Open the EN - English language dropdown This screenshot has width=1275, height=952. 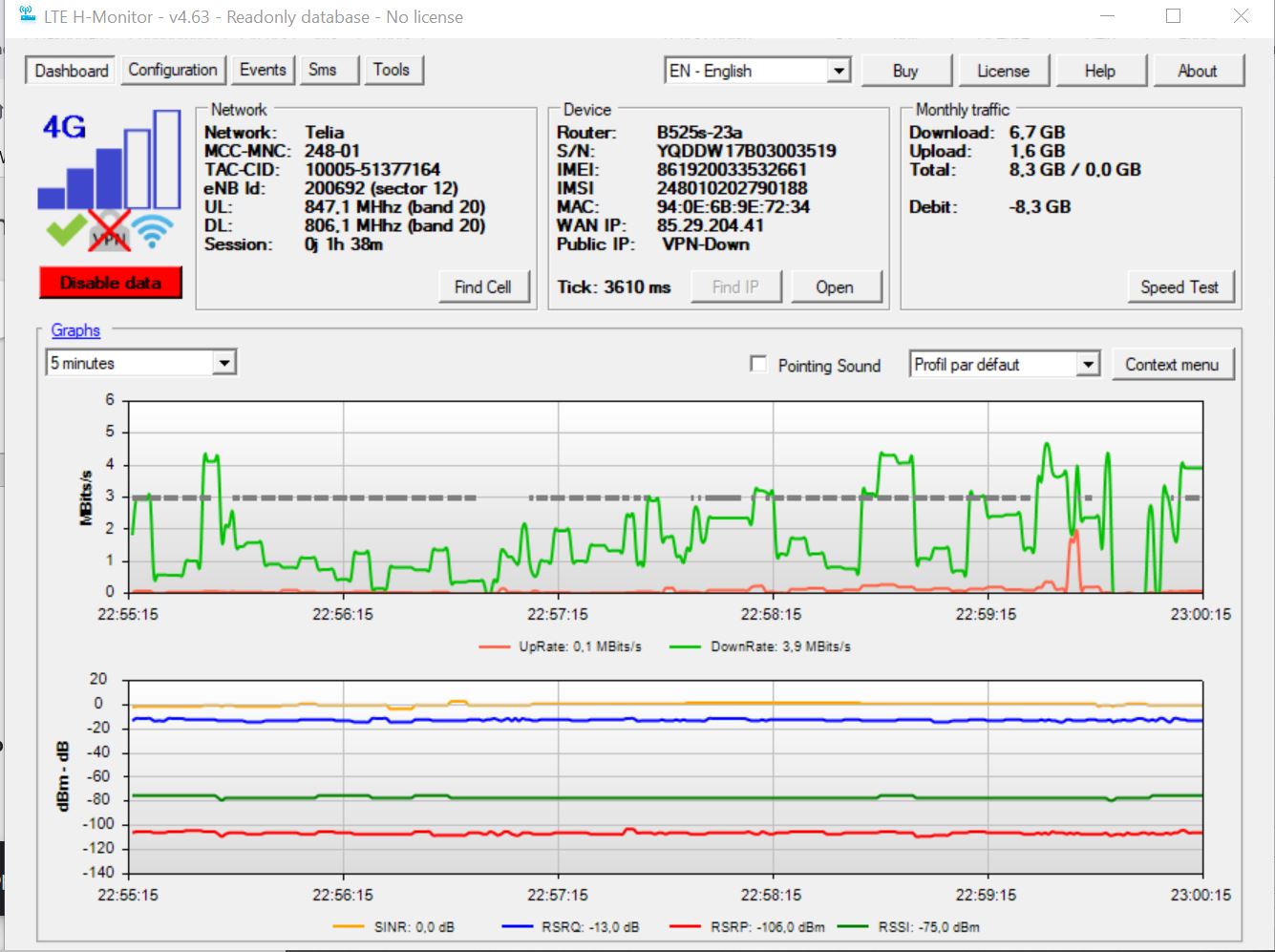[757, 71]
